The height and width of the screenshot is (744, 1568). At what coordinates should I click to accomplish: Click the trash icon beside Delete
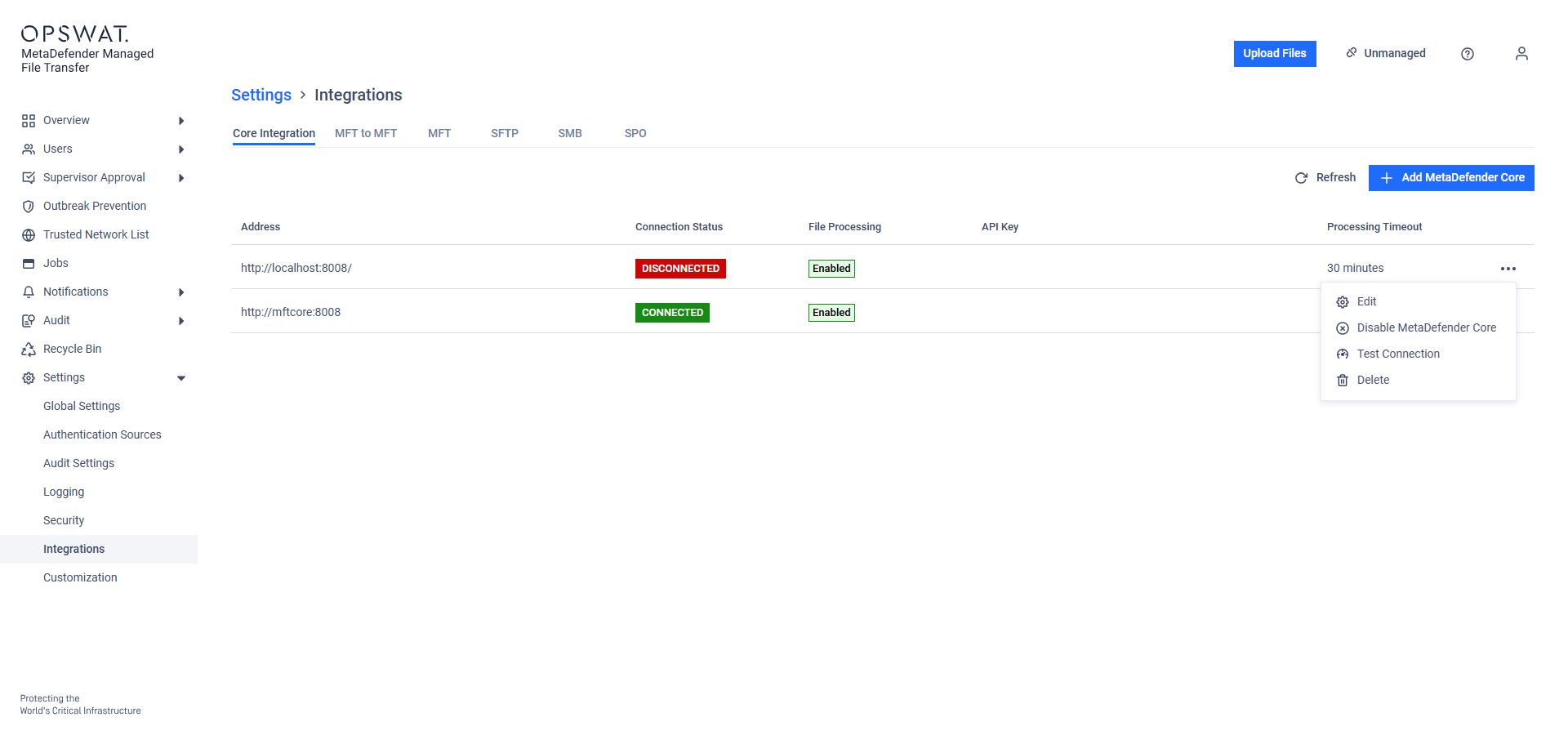tap(1343, 381)
